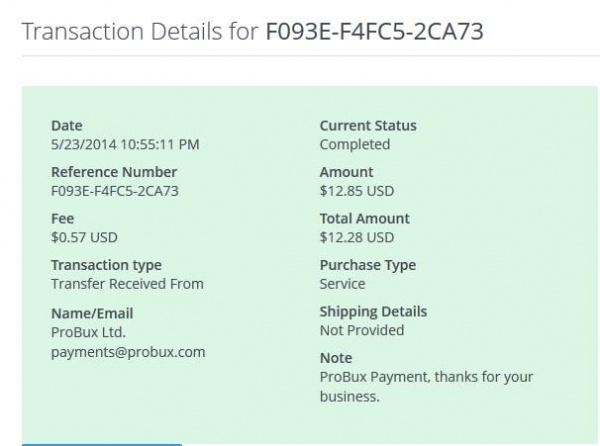Viewport: 600px width, 446px height.
Task: Click the transaction ID in the page heading
Action: click(x=374, y=31)
